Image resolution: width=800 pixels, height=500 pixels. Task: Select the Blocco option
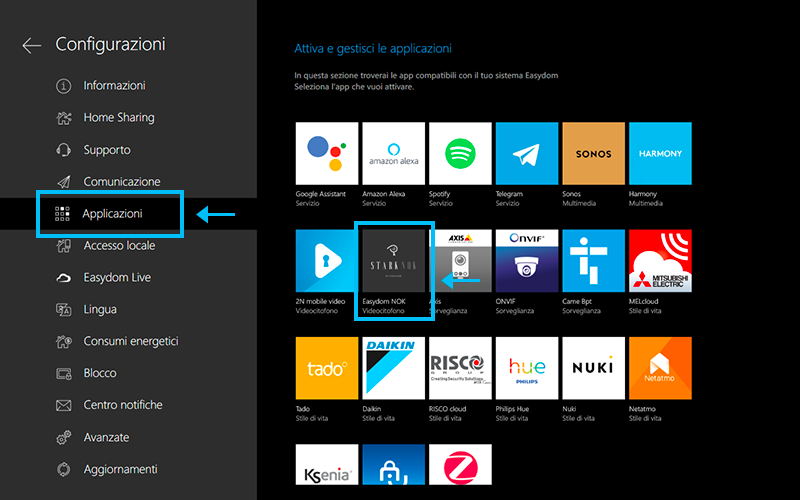point(100,373)
